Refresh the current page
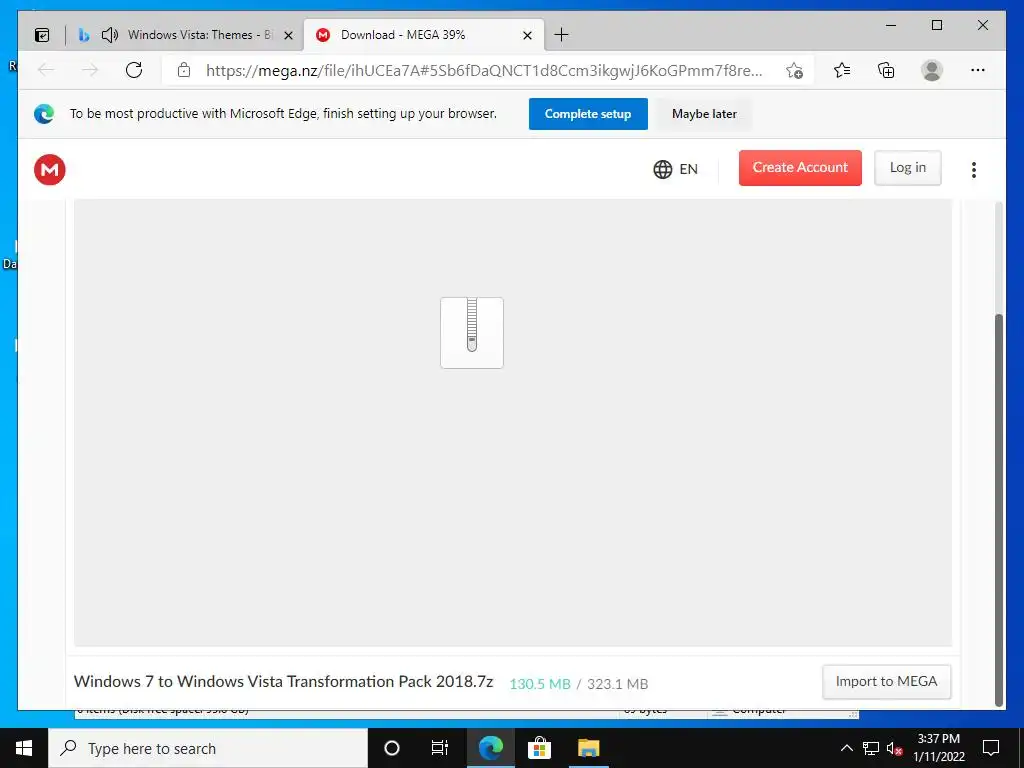This screenshot has height=768, width=1024. click(134, 70)
